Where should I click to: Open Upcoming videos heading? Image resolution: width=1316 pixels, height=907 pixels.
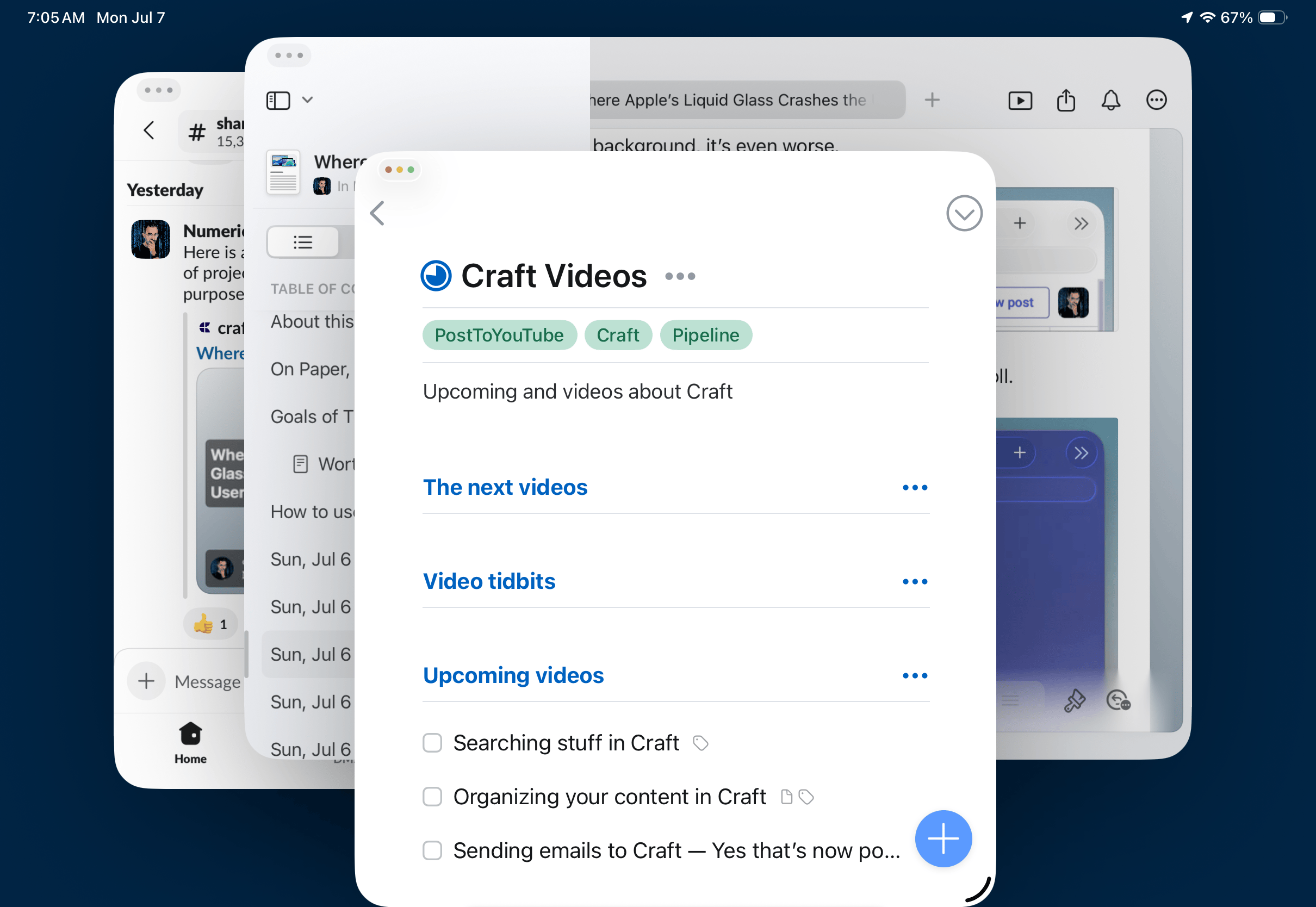point(513,675)
